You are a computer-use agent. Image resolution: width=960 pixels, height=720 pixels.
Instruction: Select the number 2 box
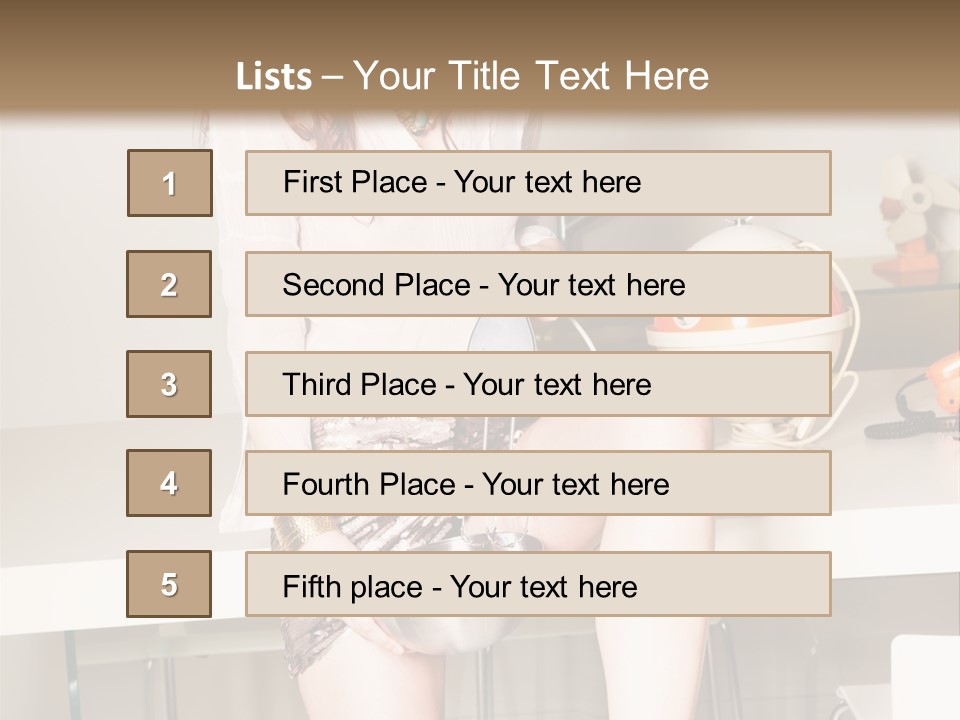click(169, 284)
